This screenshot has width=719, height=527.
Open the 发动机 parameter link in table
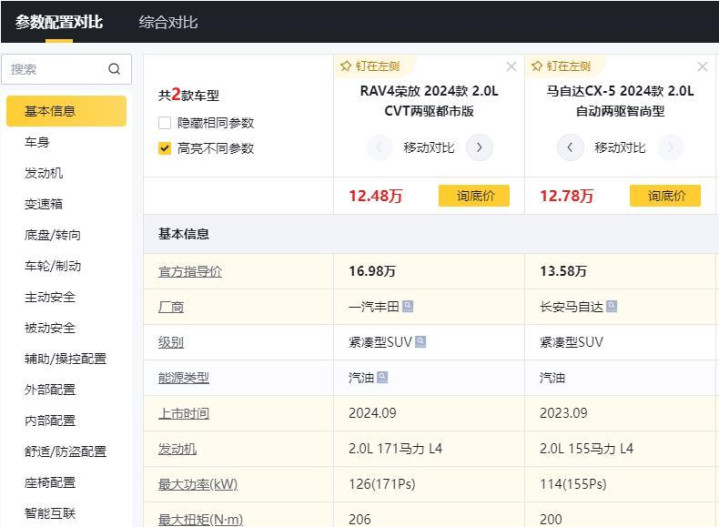pos(177,449)
